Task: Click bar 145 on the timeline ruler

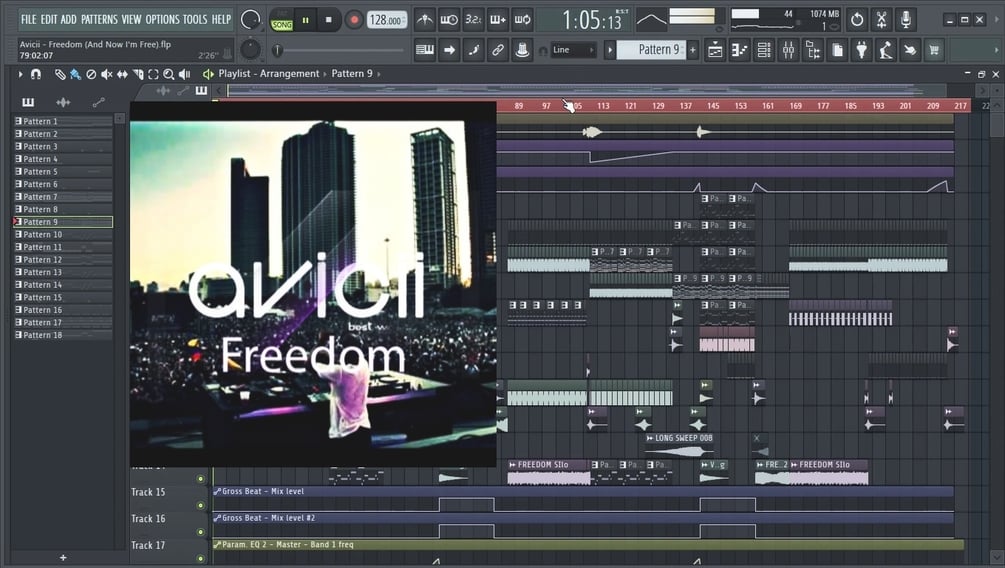Action: (x=713, y=106)
